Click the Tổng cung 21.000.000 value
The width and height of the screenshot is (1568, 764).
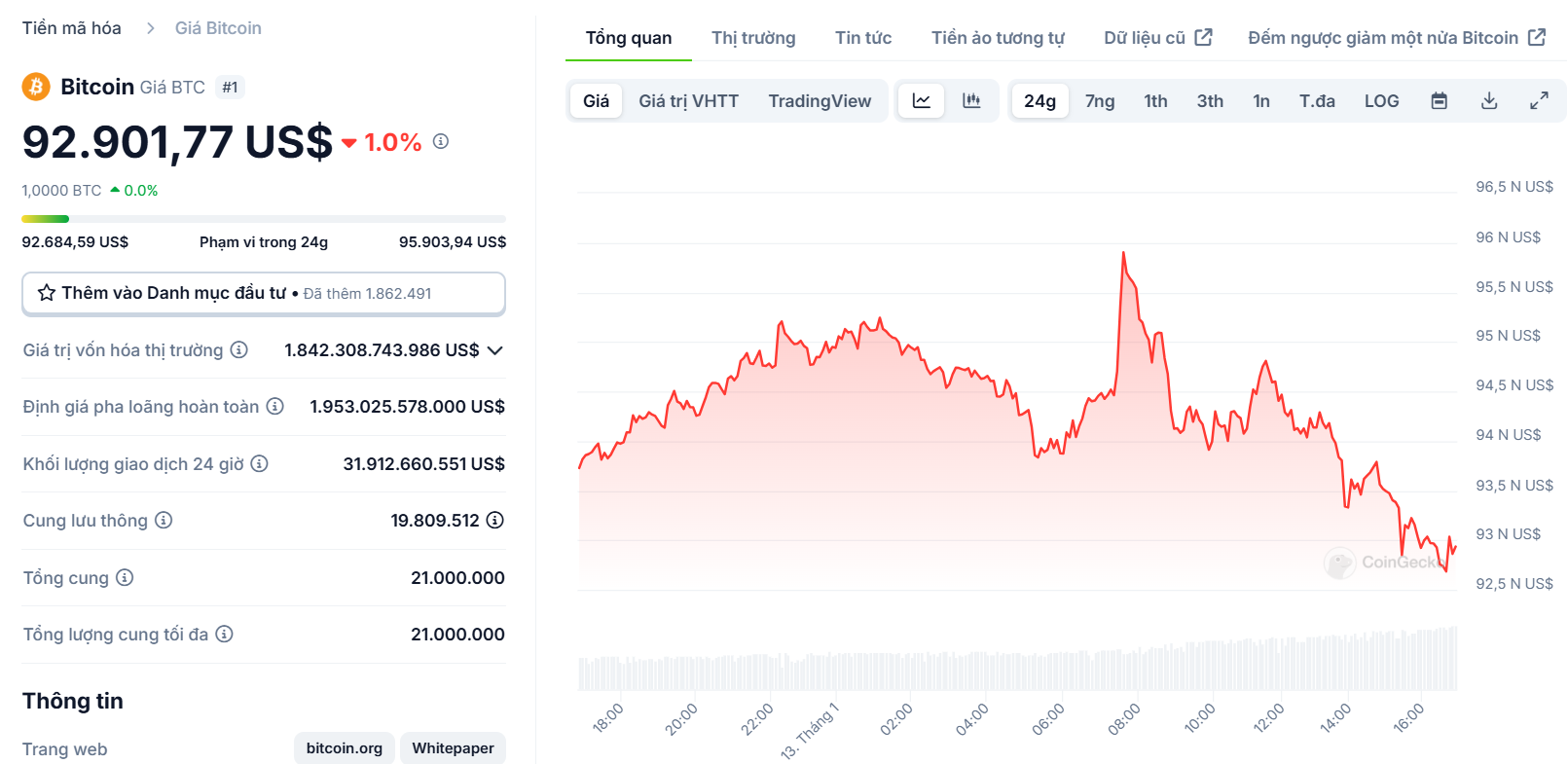pyautogui.click(x=457, y=578)
